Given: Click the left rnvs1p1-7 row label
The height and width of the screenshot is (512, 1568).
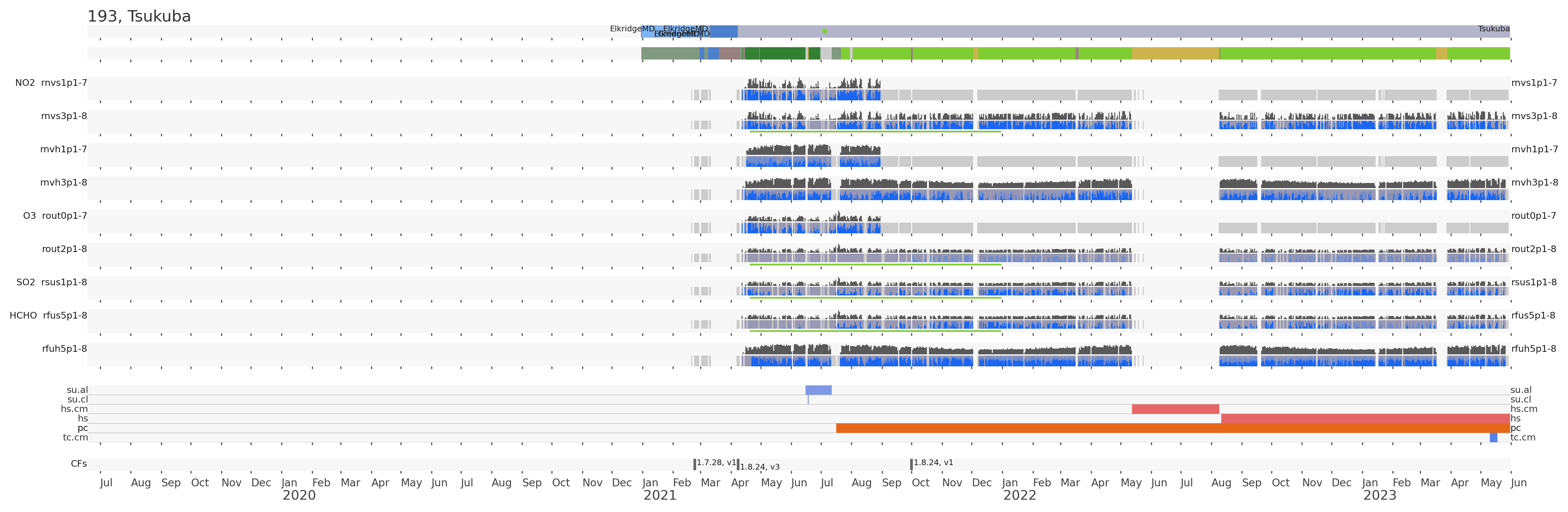Looking at the screenshot, I should point(64,83).
